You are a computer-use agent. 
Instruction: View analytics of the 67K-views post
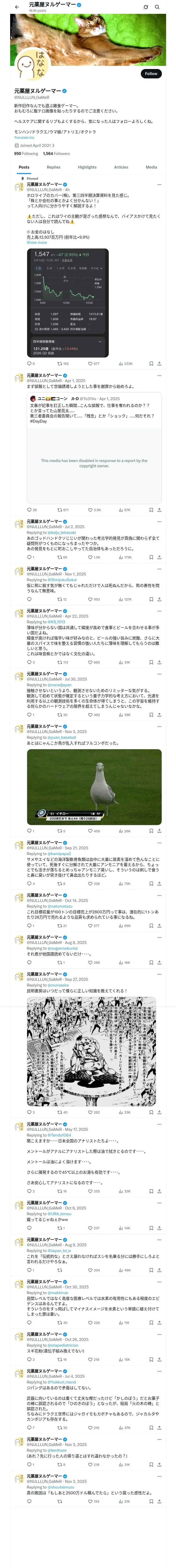124,510
